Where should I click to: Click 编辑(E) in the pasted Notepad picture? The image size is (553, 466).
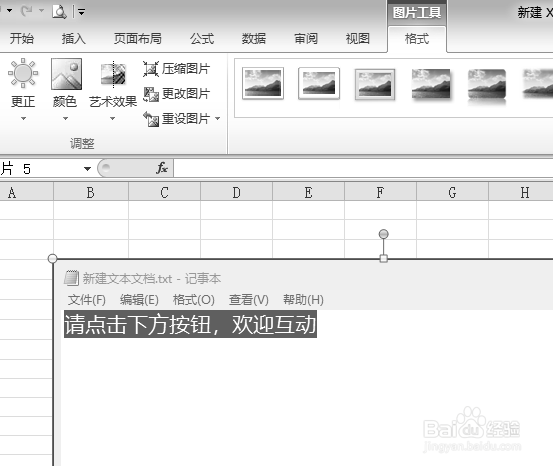coord(139,300)
